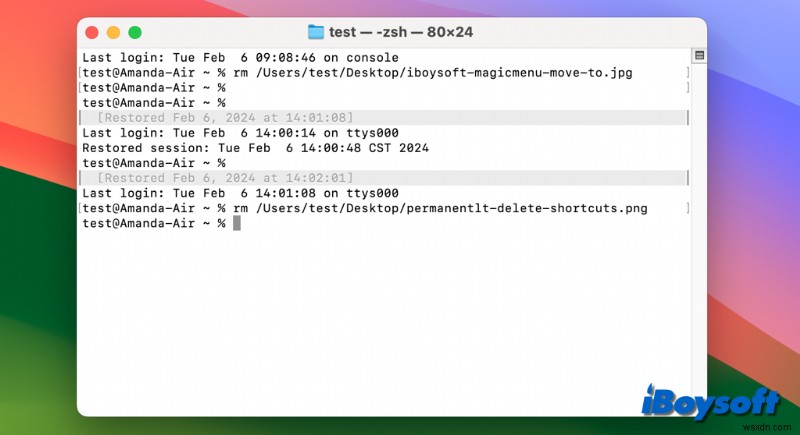The height and width of the screenshot is (435, 800).
Task: Click line 'Last login: Tue Feb 6 09:08:46 on console'
Action: 240,58
